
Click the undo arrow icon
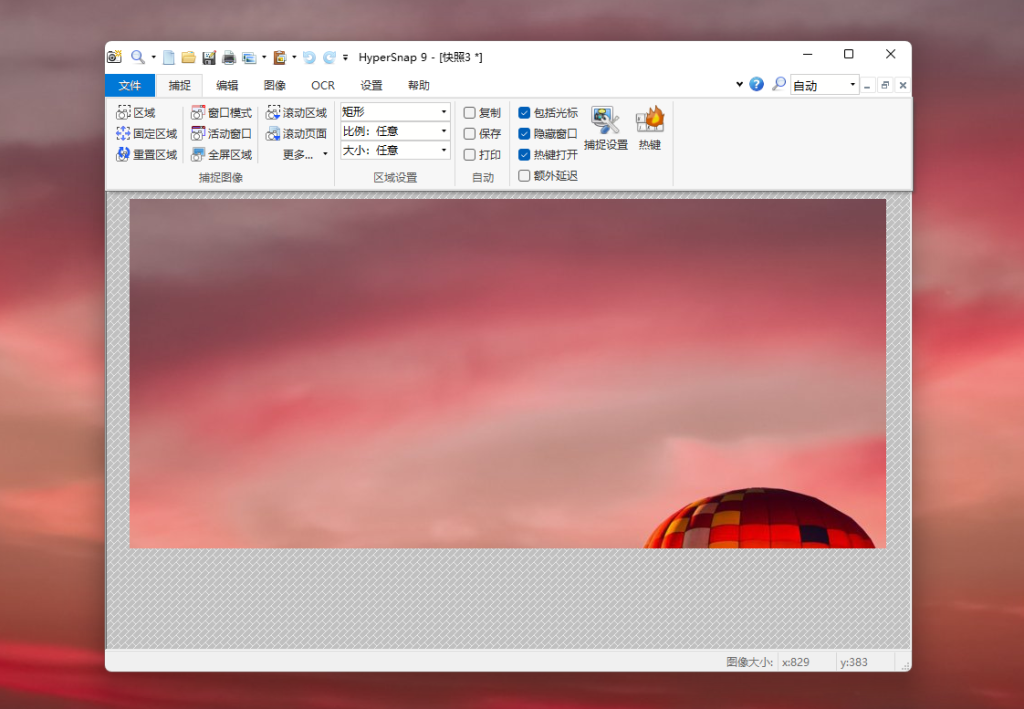[x=309, y=57]
